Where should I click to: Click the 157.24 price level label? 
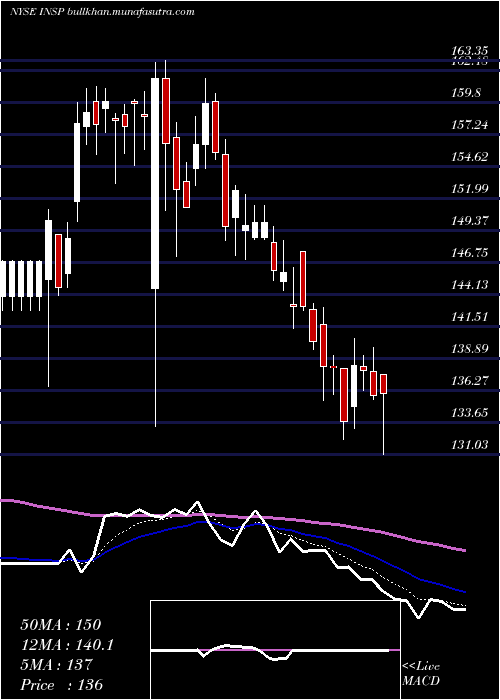[468, 125]
